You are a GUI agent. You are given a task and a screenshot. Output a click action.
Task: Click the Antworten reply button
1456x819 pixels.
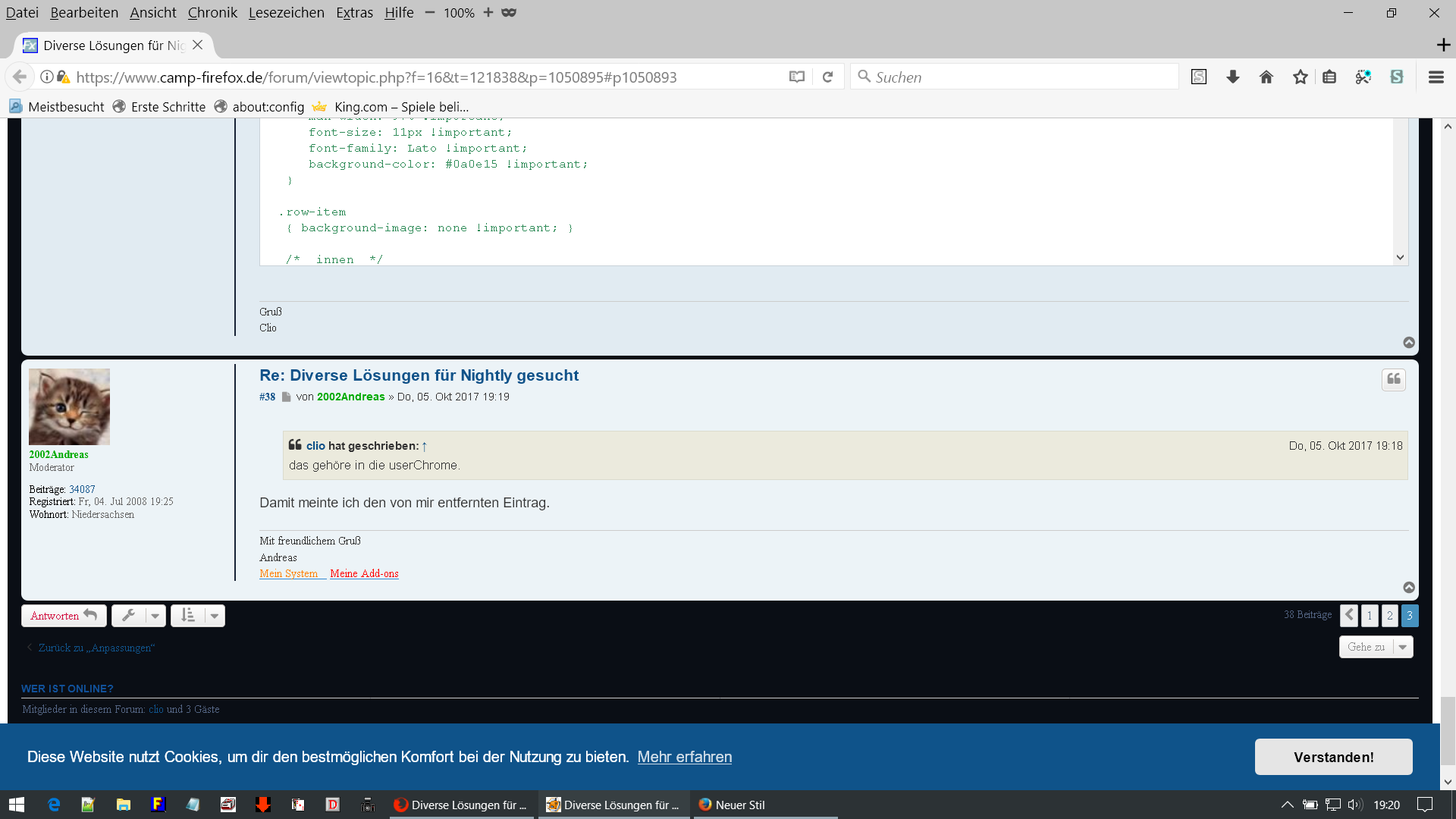[x=64, y=616]
